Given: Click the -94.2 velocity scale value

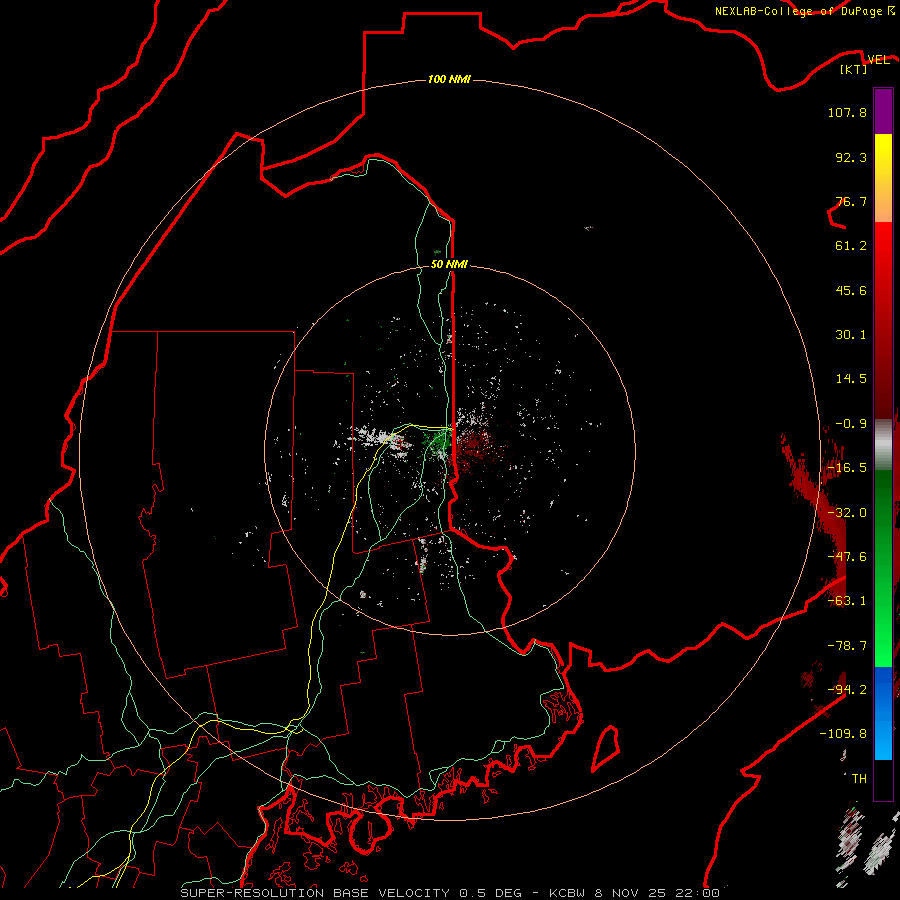Looking at the screenshot, I should click(x=847, y=690).
